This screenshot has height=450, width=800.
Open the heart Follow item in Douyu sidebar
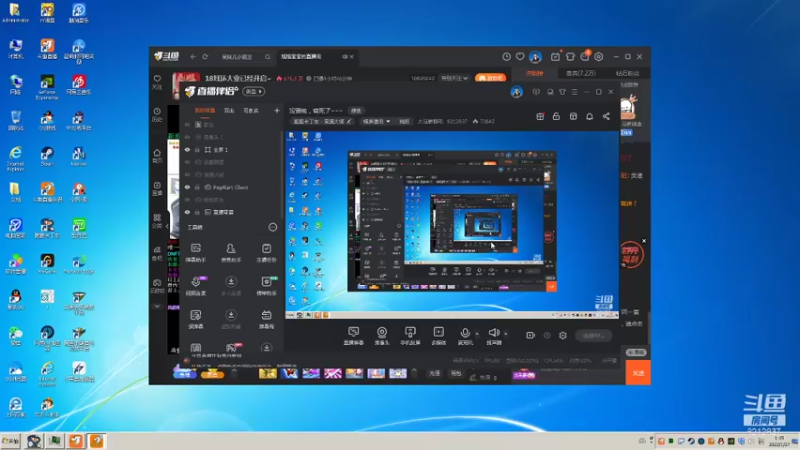click(157, 82)
